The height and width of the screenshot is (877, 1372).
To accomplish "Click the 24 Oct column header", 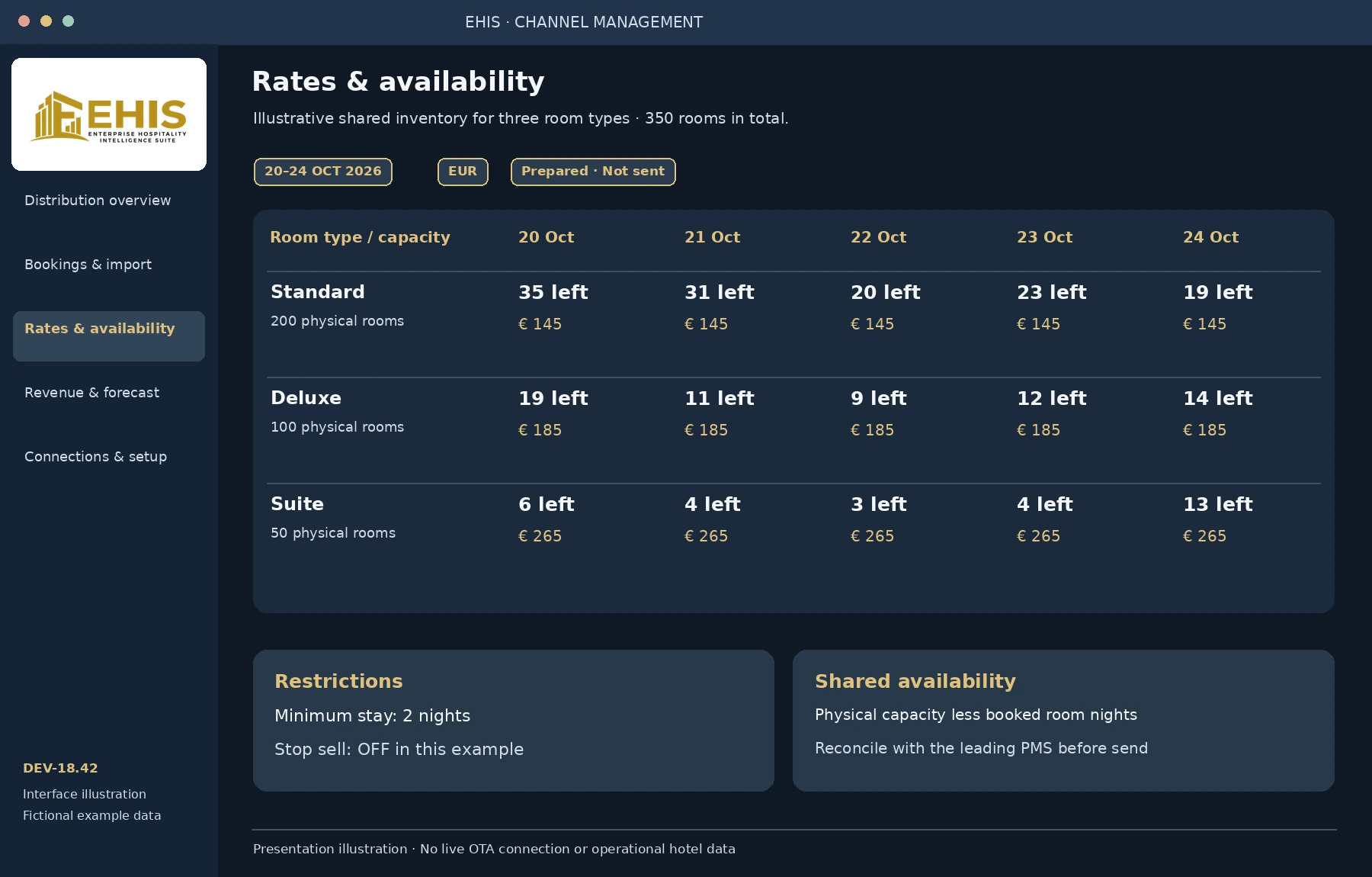I will tap(1211, 237).
